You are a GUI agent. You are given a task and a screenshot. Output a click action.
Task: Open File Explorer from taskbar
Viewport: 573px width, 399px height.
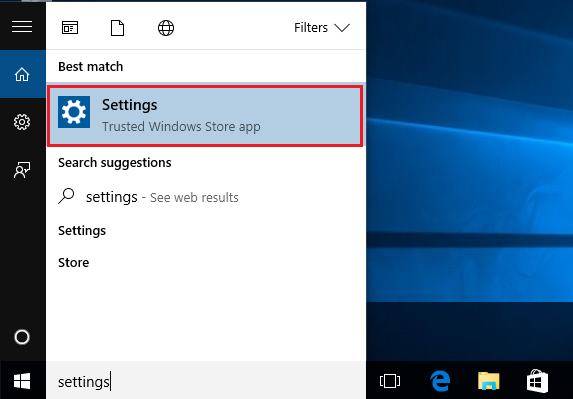[x=489, y=381]
